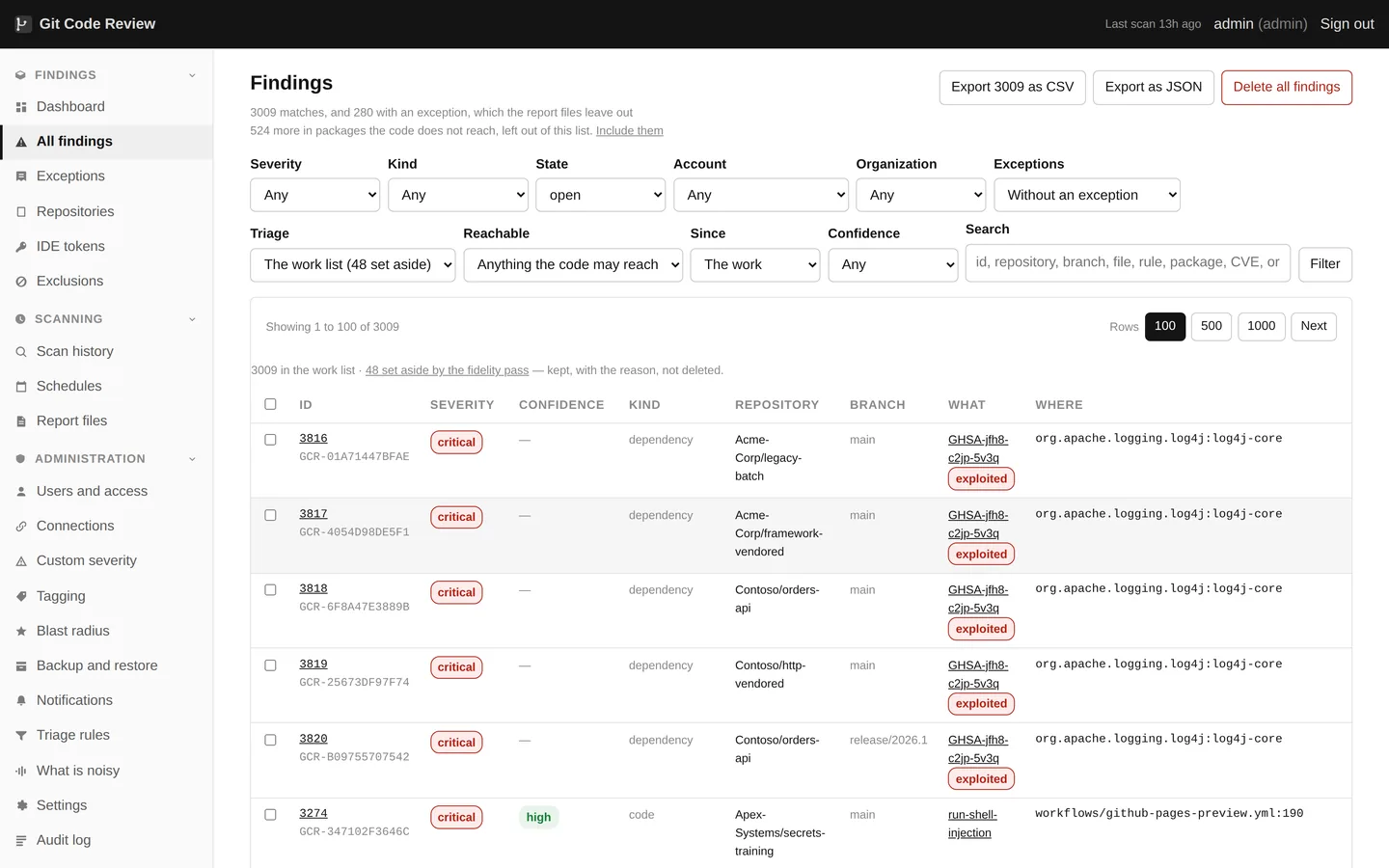1389x868 pixels.
Task: Click the Search input field
Action: tap(1128, 263)
